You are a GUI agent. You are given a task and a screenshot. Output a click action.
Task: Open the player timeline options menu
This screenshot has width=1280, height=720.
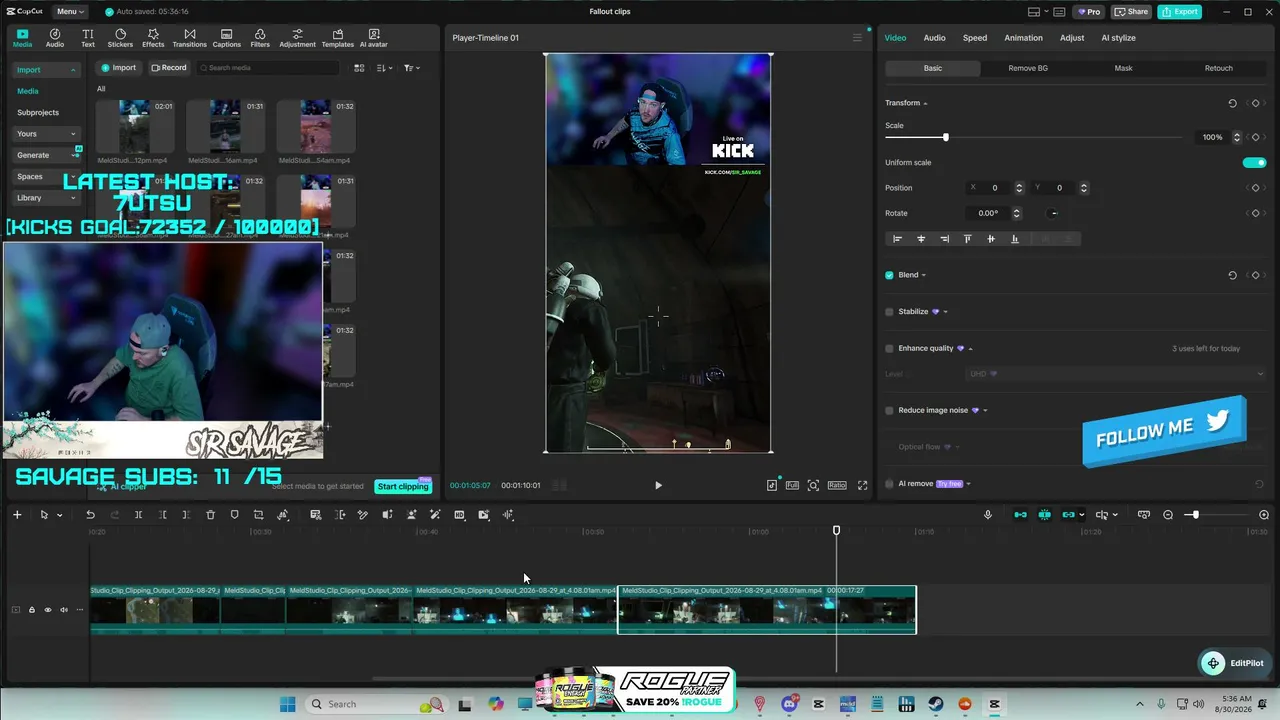(x=857, y=38)
